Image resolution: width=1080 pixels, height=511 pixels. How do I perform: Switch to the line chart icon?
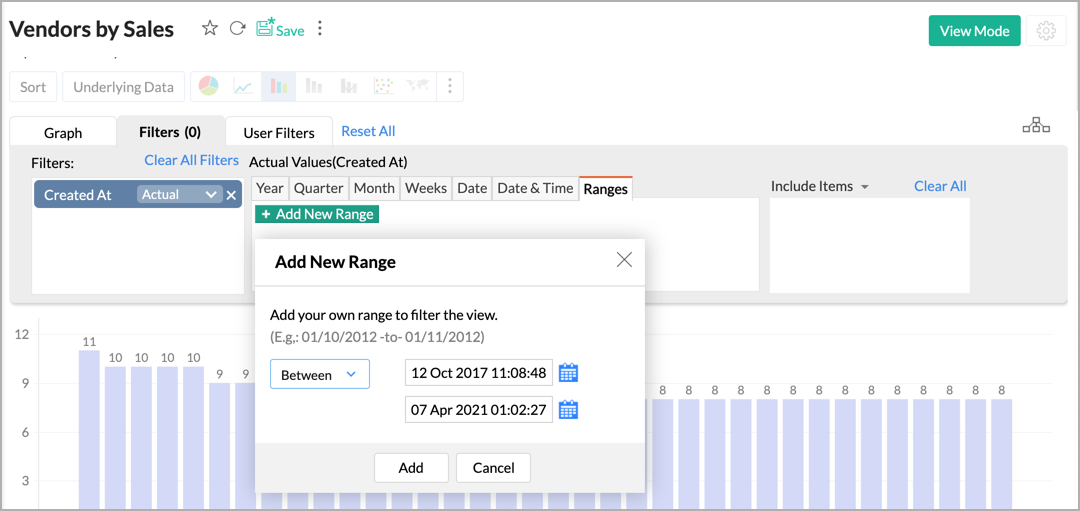243,87
